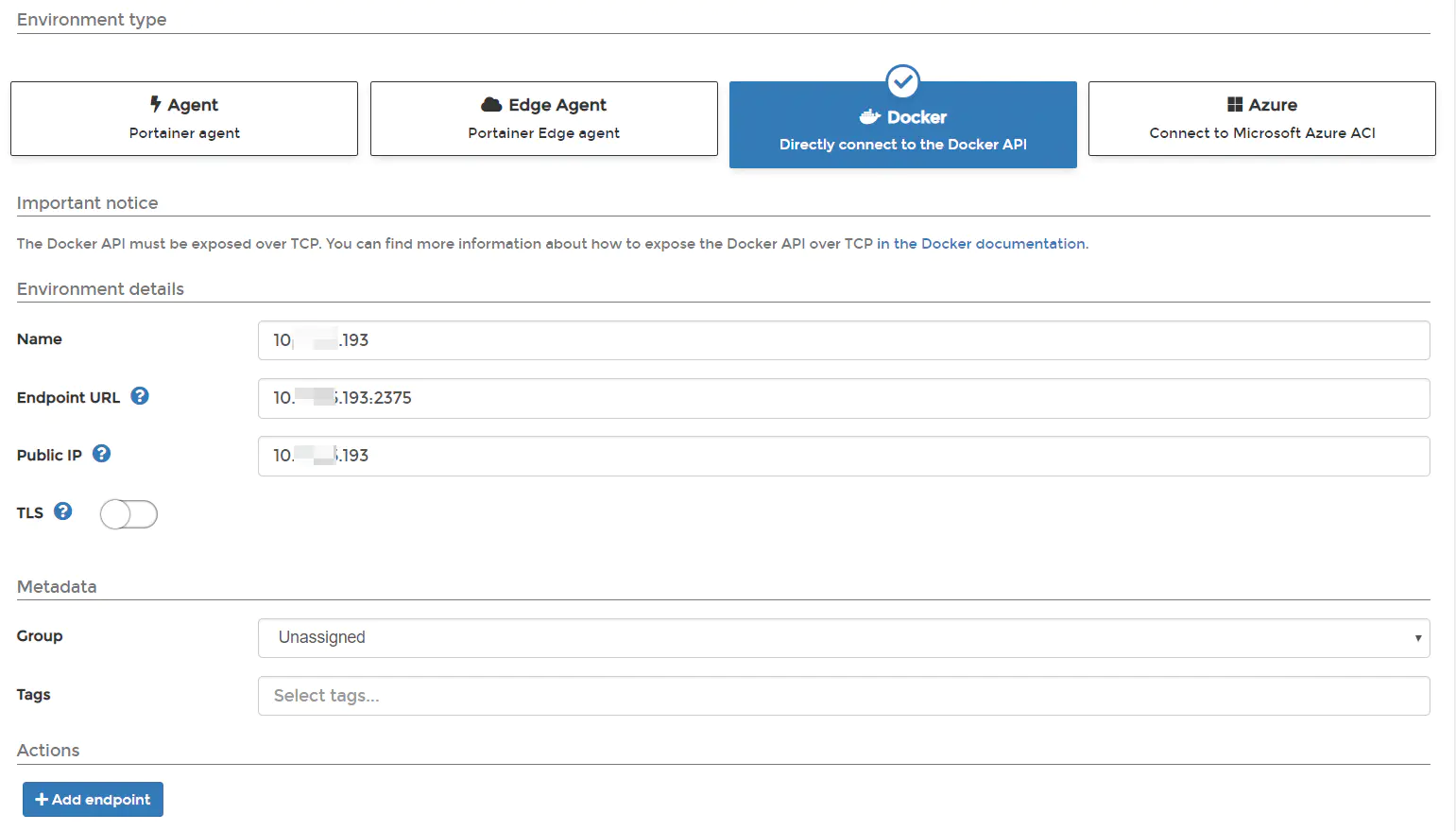This screenshot has height=831, width=1456.
Task: Click 'Connect to Microsoft Azure ACI' text
Action: [x=1262, y=133]
